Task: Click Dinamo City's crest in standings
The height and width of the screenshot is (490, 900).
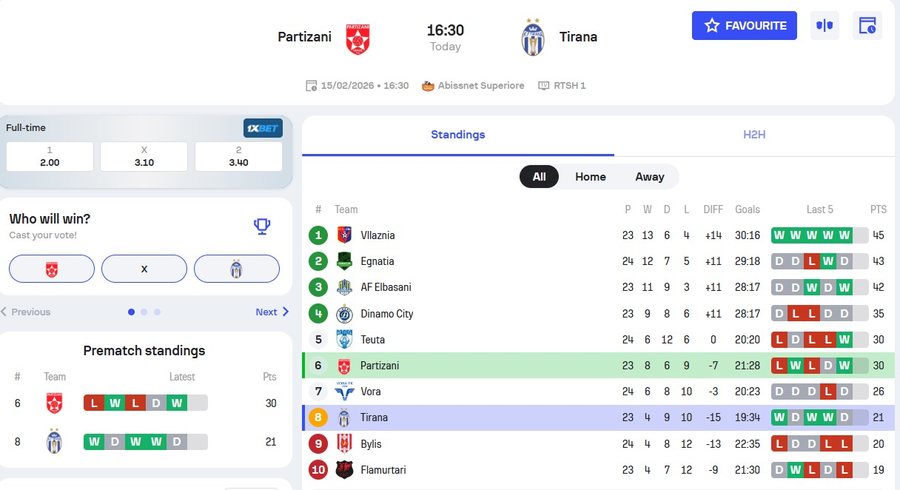Action: 344,314
